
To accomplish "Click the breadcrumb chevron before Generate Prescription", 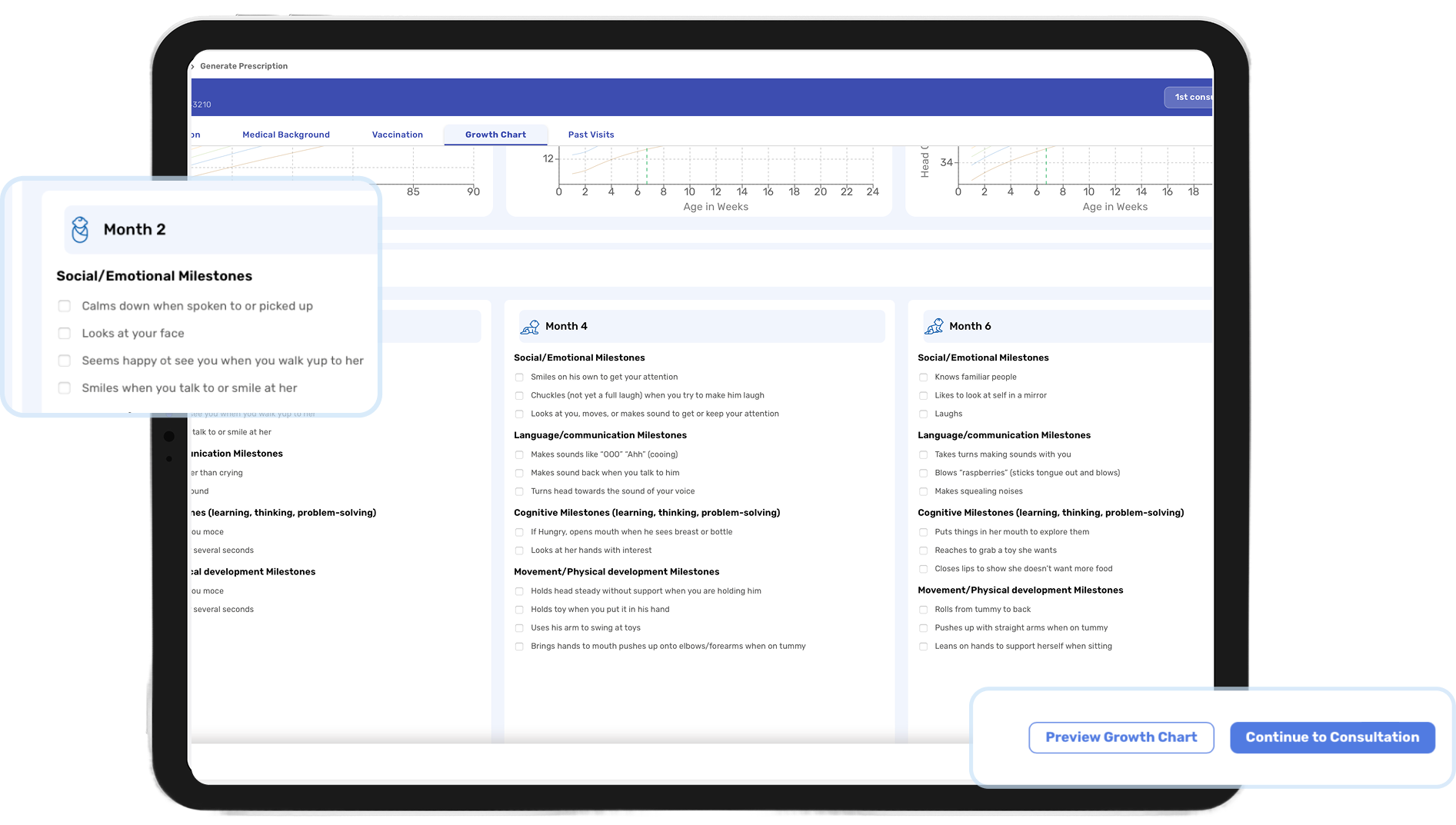I will pos(192,66).
